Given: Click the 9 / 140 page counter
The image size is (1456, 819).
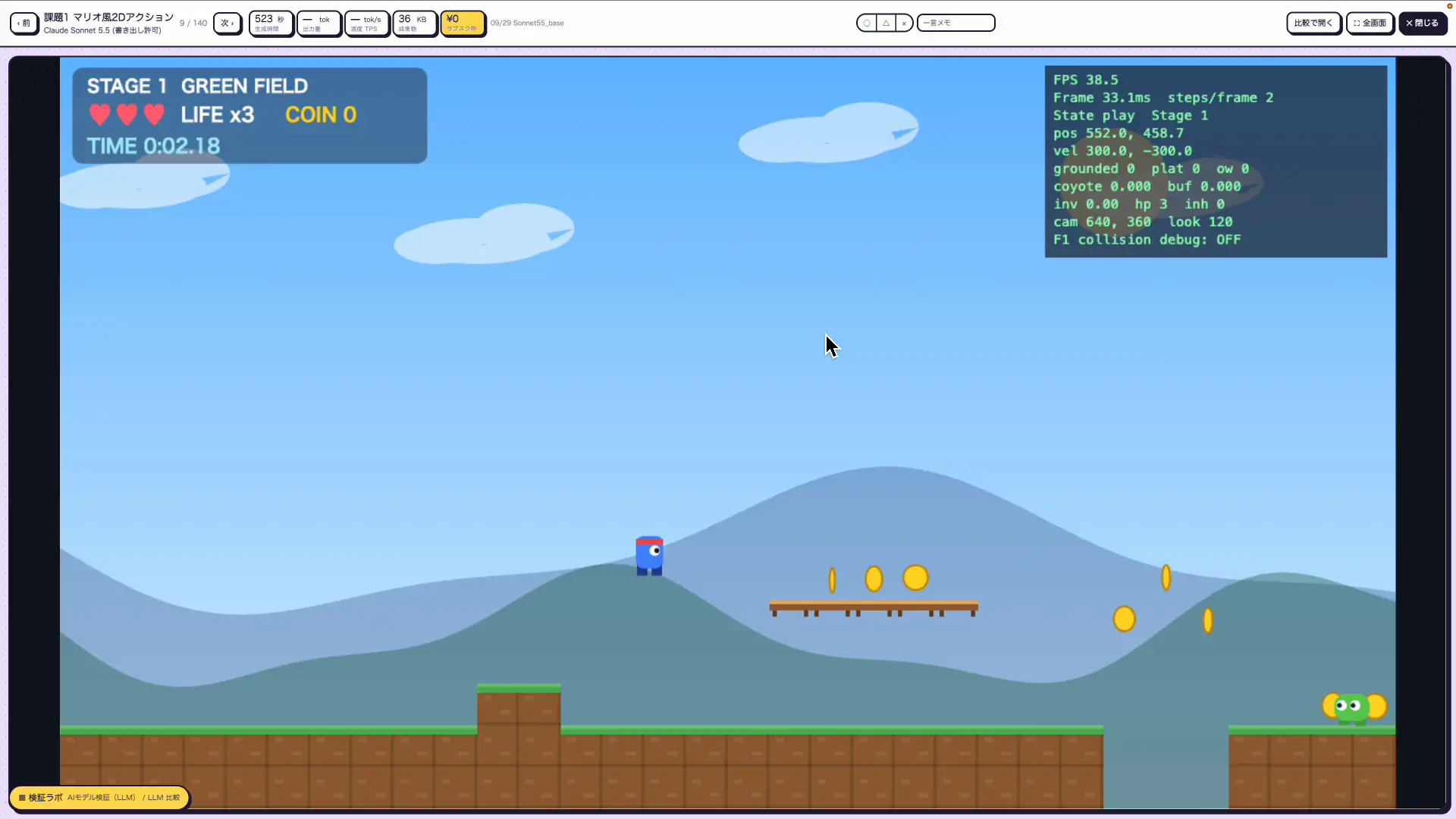Looking at the screenshot, I should click(193, 23).
